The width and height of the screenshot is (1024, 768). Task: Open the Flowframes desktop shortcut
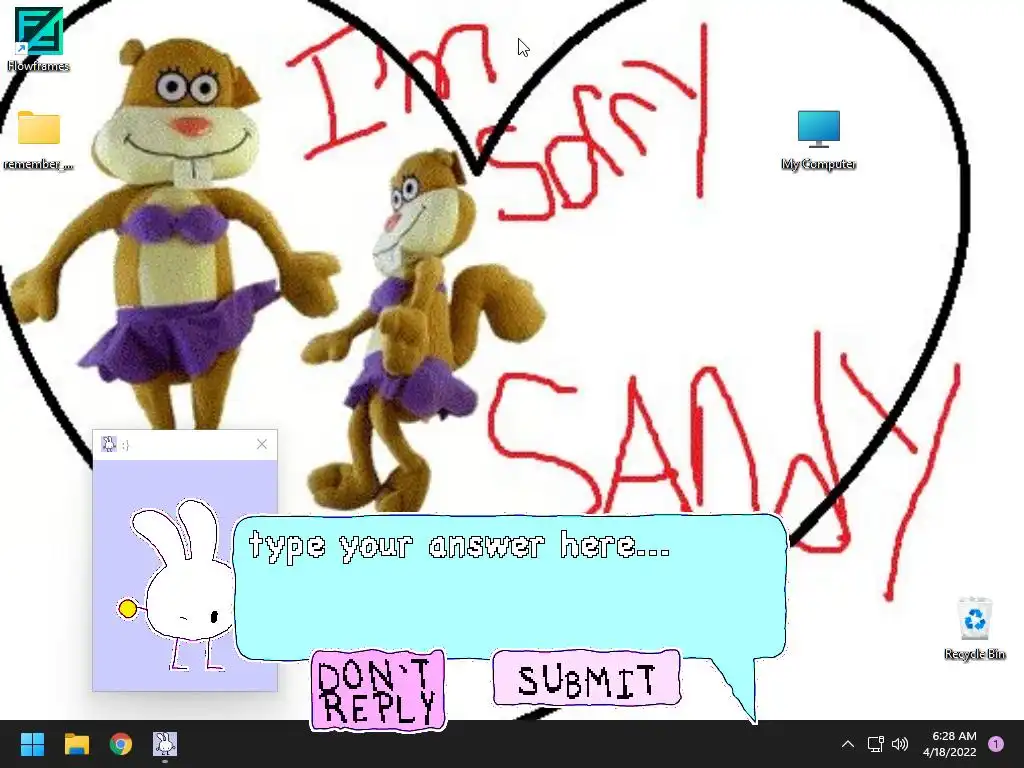(x=39, y=39)
